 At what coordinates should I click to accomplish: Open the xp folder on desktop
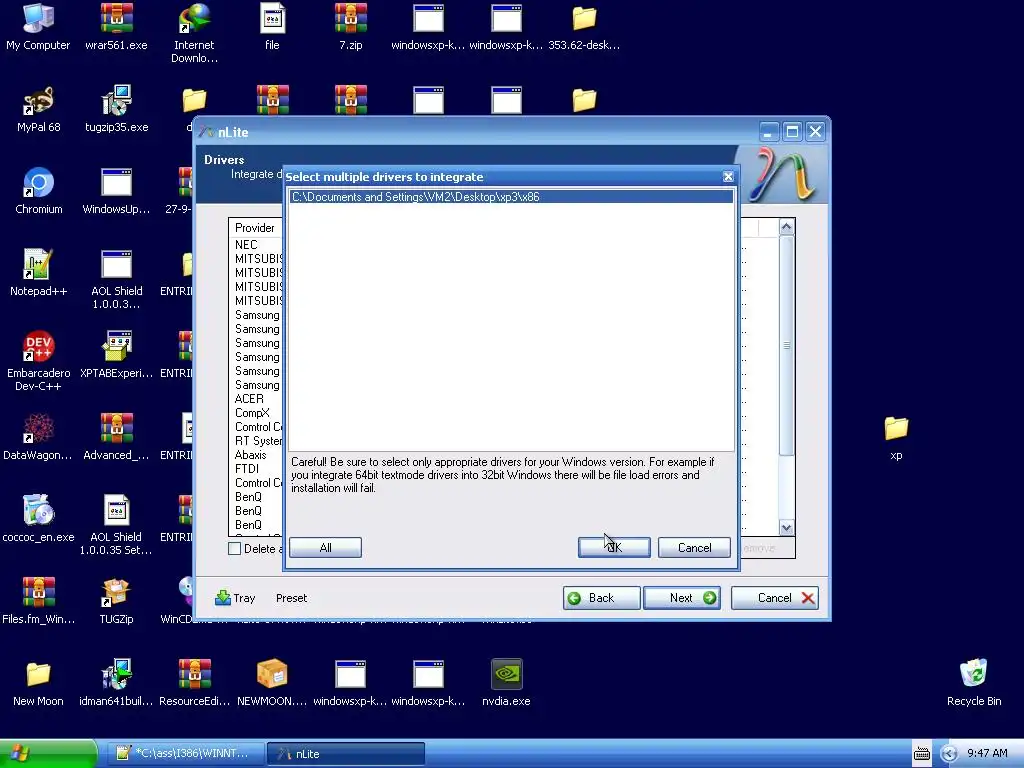click(896, 437)
